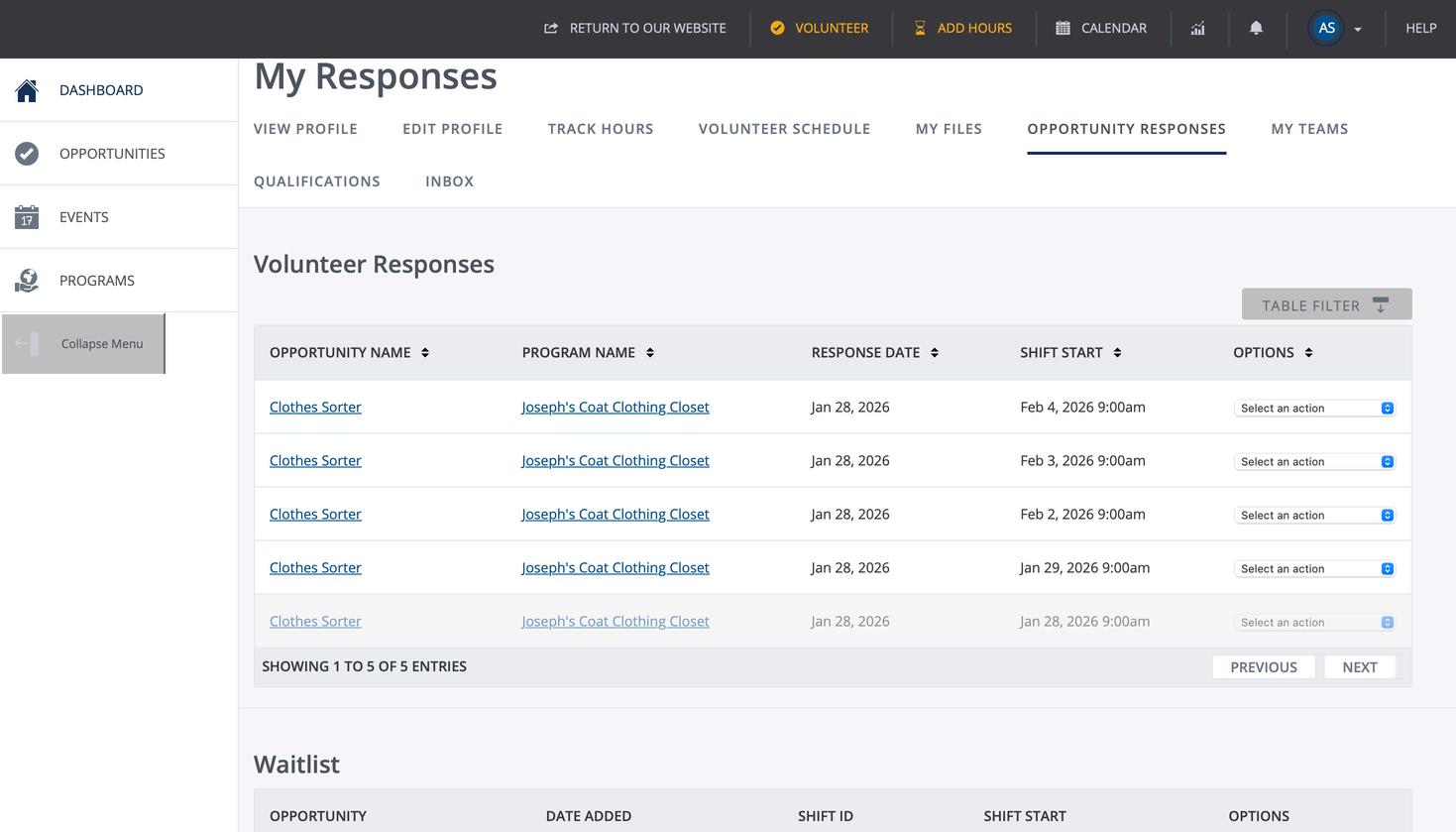Screen dimensions: 1456x832
Task: Select Events in the sidebar menu
Action: point(119,217)
